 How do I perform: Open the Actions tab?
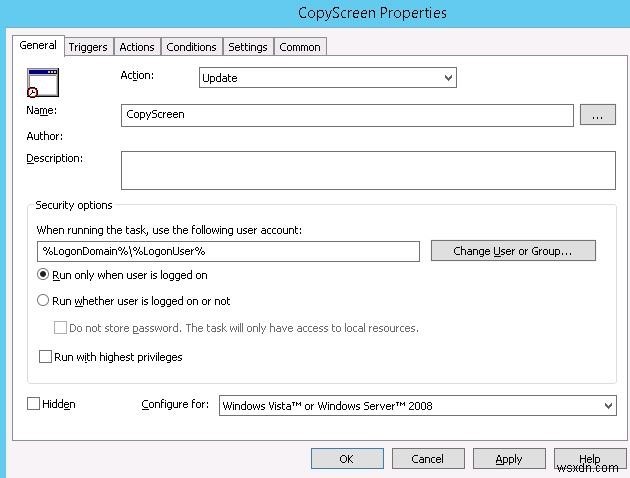click(137, 47)
